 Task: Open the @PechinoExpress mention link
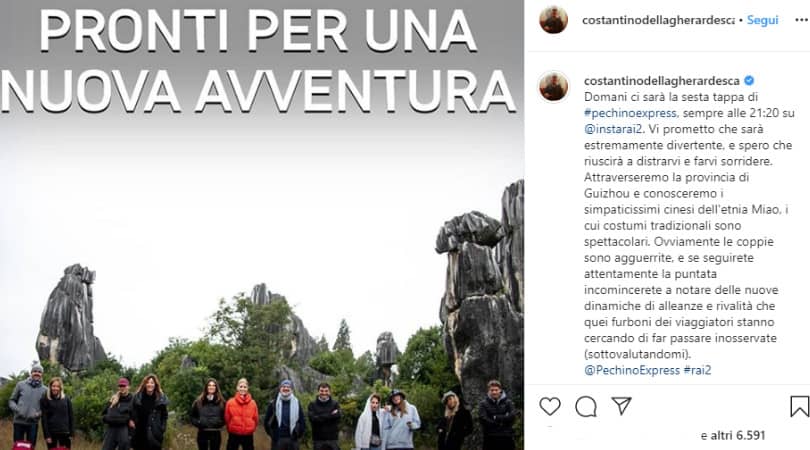632,370
